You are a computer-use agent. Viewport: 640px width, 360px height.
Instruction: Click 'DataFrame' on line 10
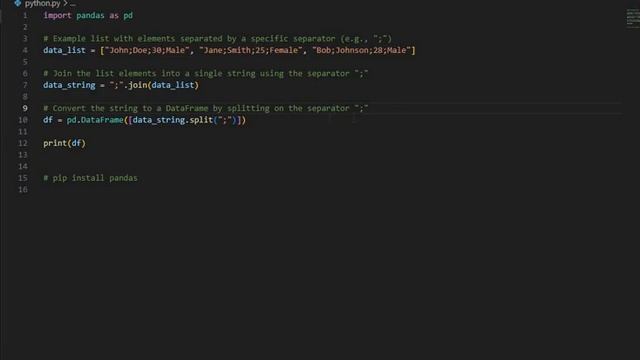(x=102, y=120)
